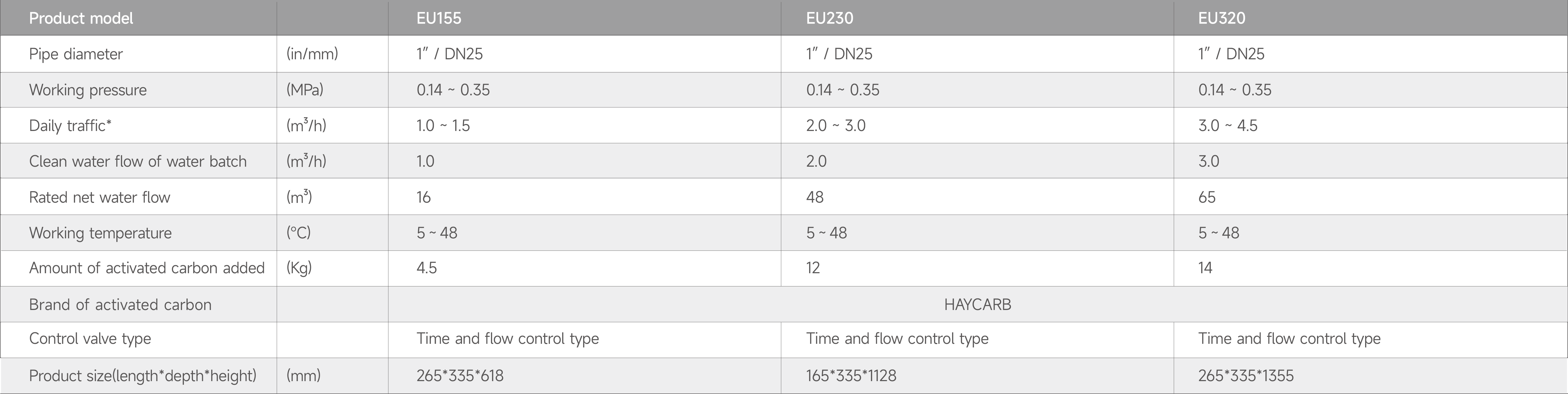The height and width of the screenshot is (394, 1568).
Task: Select the (in/mm) unit cell
Action: coord(312,54)
